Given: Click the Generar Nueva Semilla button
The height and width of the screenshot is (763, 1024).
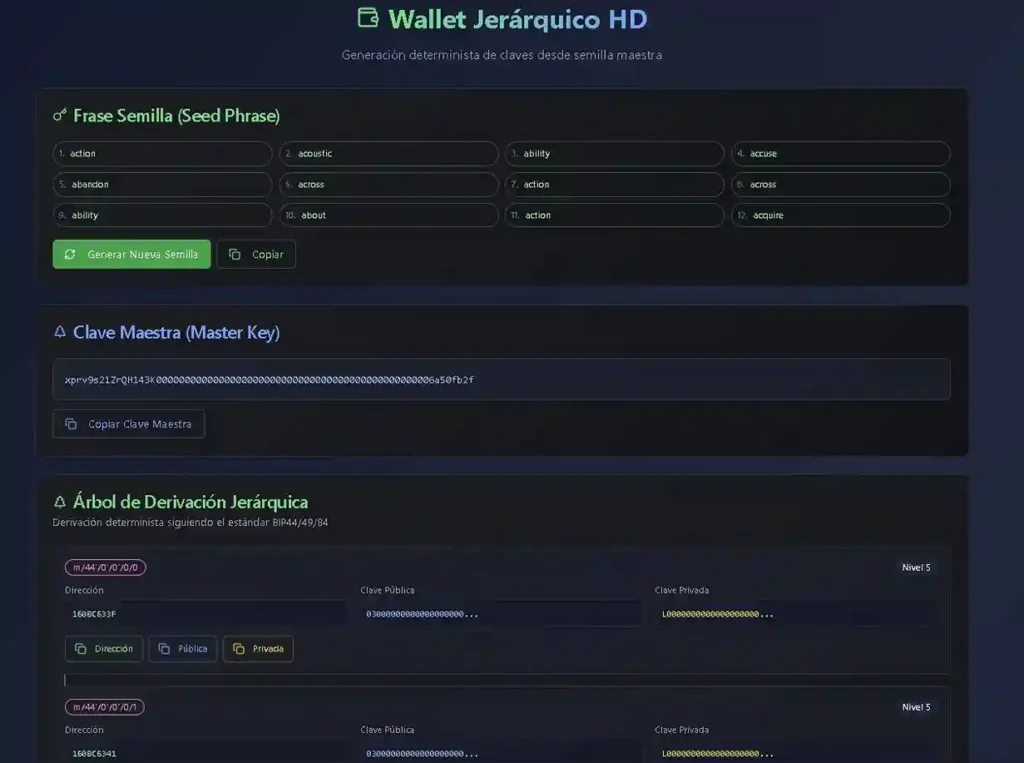Looking at the screenshot, I should [131, 254].
